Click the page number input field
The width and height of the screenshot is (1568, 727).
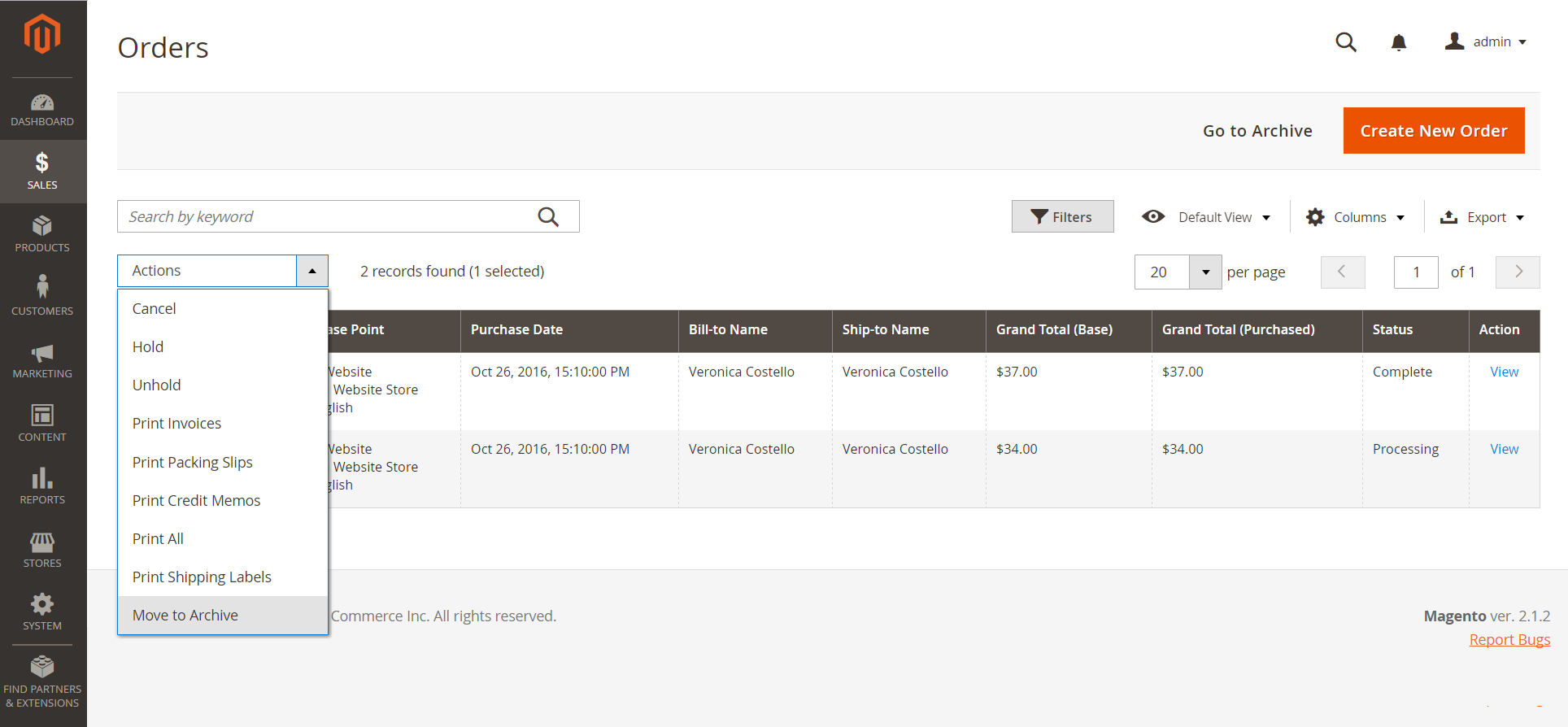pos(1416,272)
